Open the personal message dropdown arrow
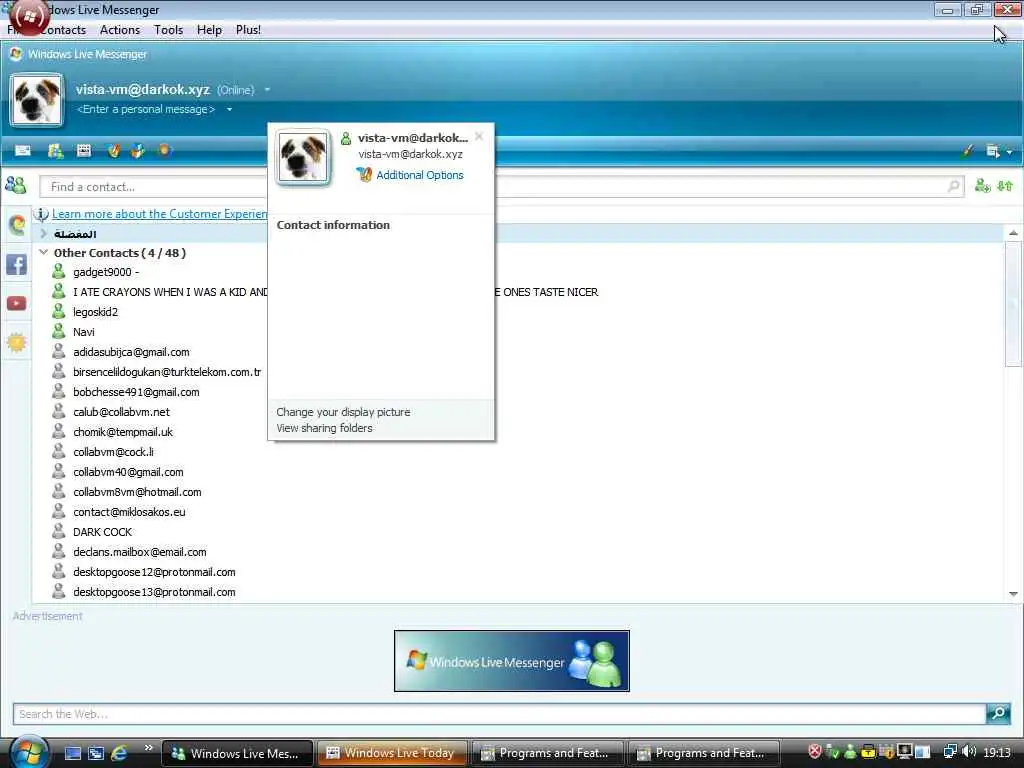This screenshot has width=1024, height=768. pos(229,109)
